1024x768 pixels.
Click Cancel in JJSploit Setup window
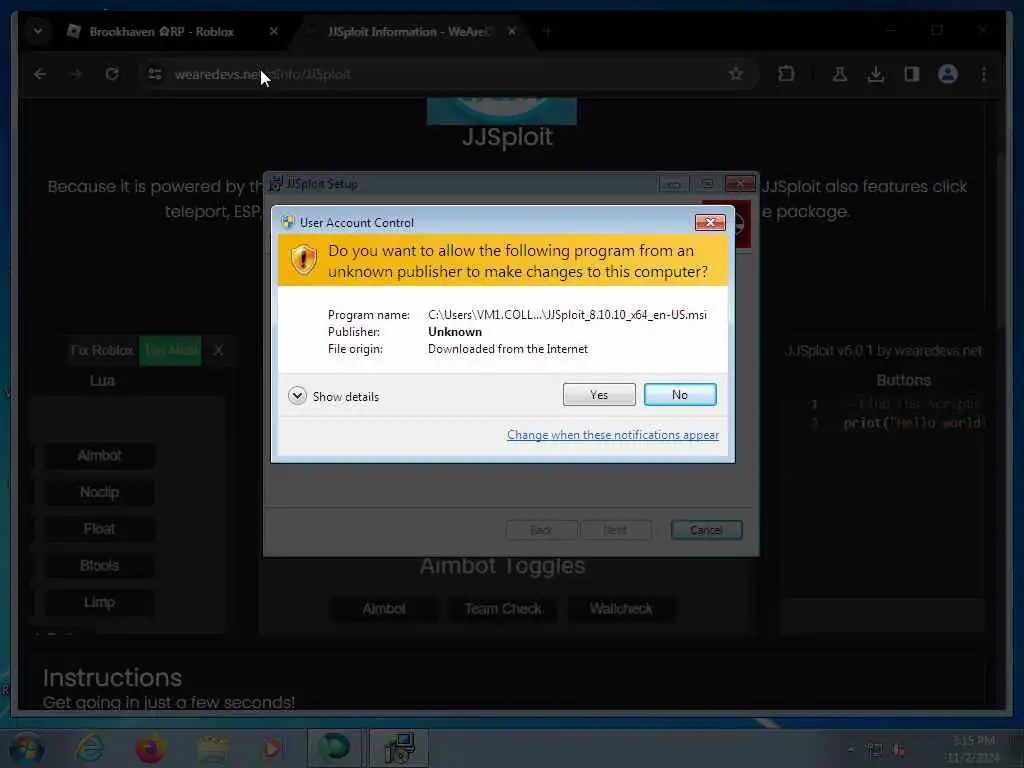[706, 530]
